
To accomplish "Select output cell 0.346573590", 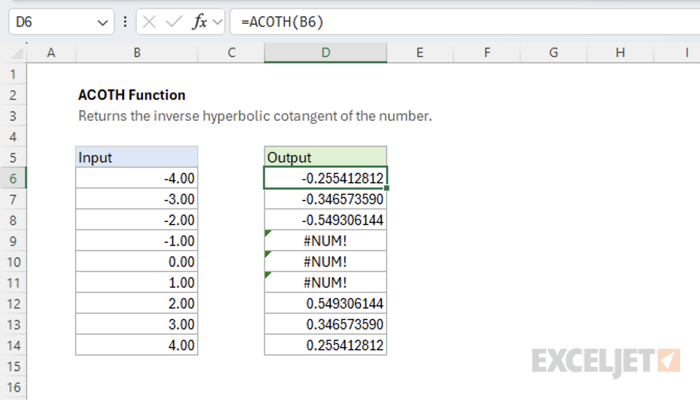I will (x=325, y=325).
